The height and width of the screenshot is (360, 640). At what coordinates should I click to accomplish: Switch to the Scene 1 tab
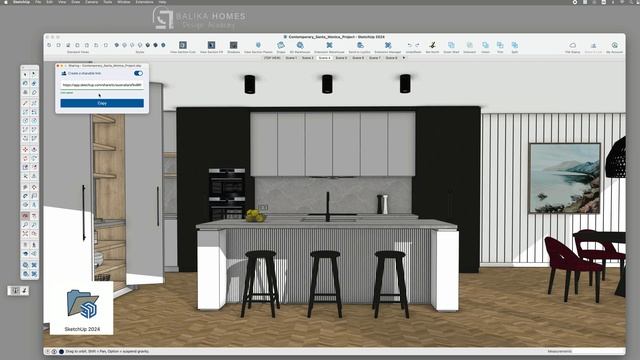[291, 58]
